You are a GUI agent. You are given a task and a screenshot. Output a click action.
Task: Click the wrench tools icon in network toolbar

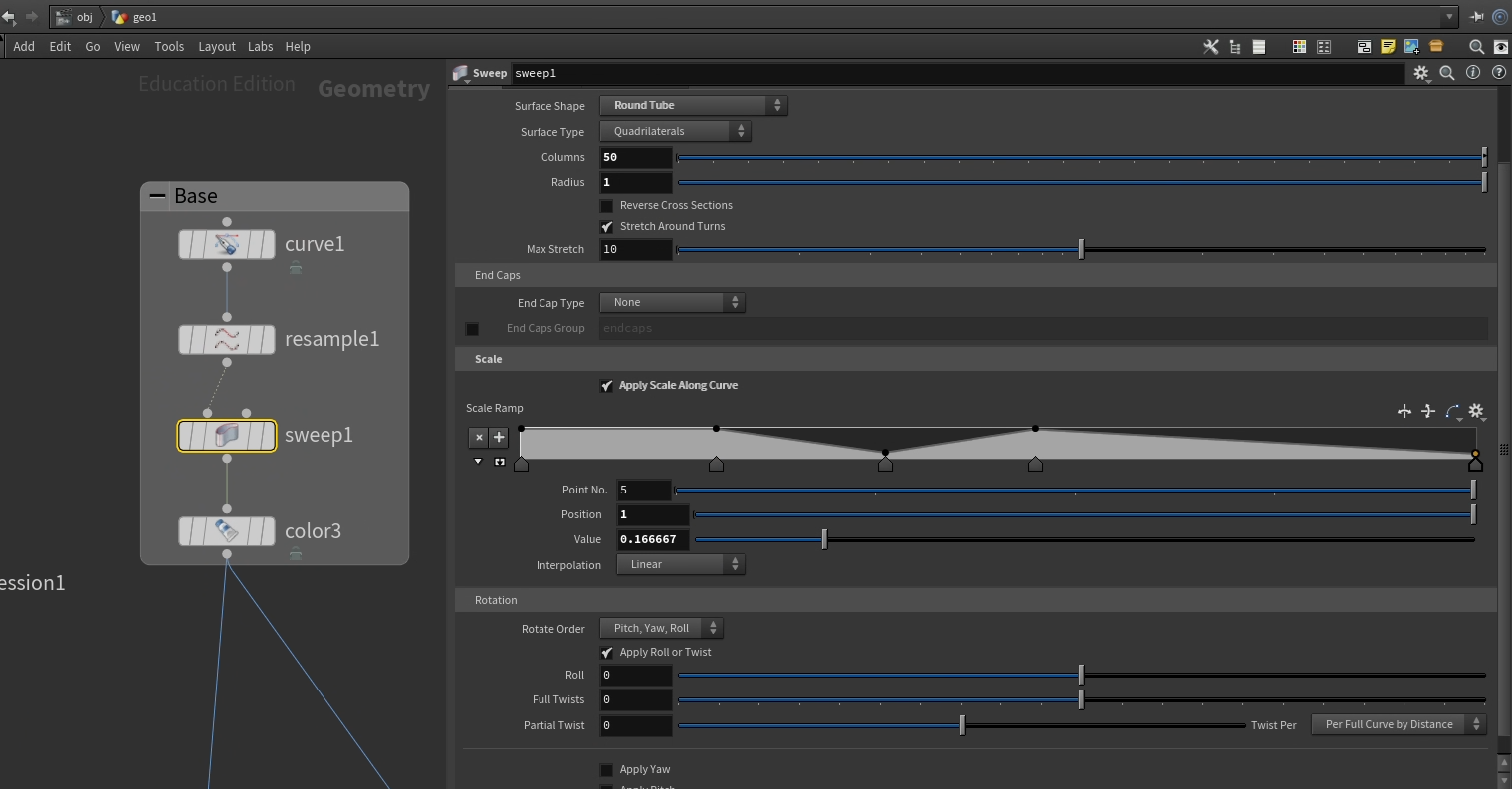point(1211,47)
